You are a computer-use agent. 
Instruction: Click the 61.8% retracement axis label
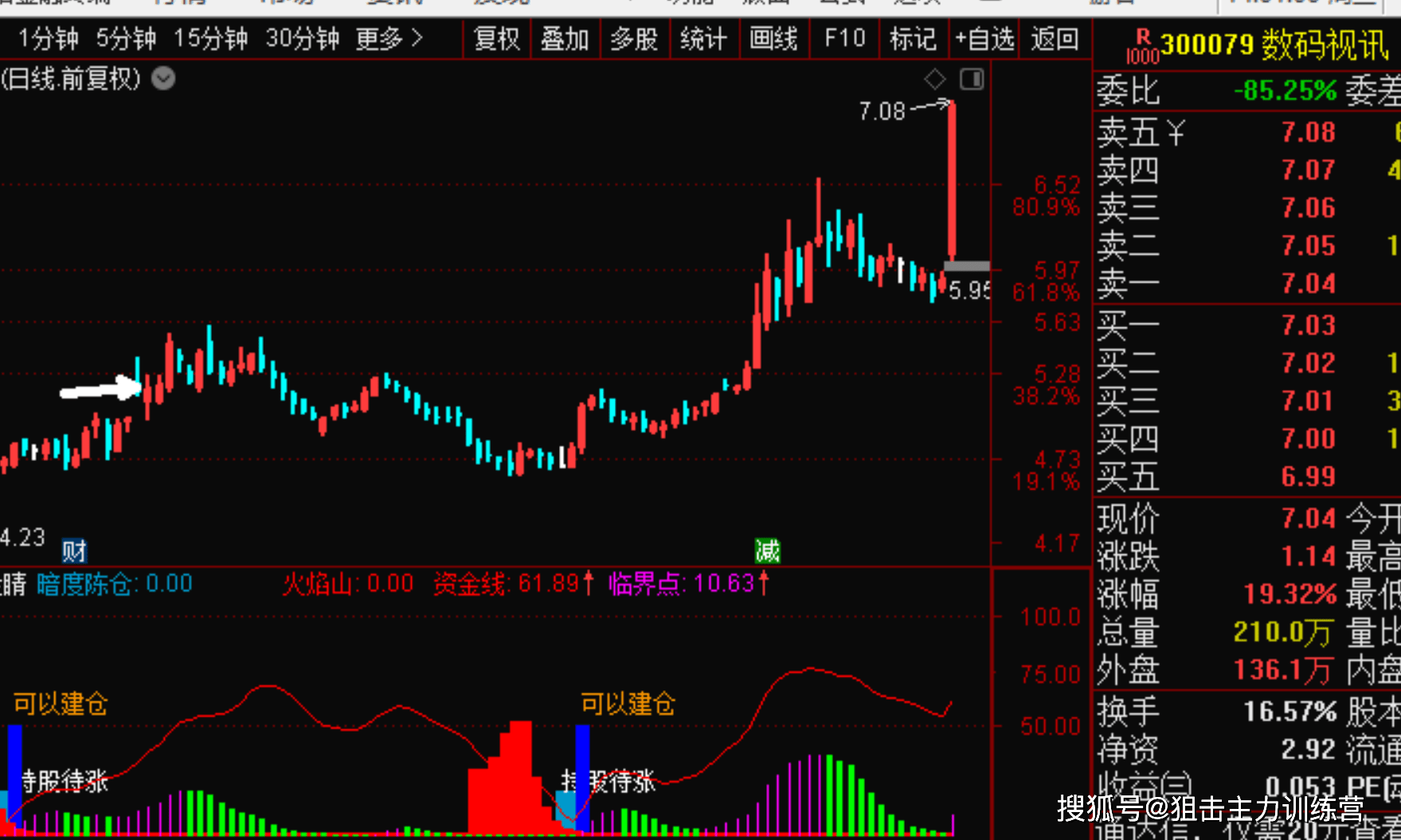coord(1046,293)
